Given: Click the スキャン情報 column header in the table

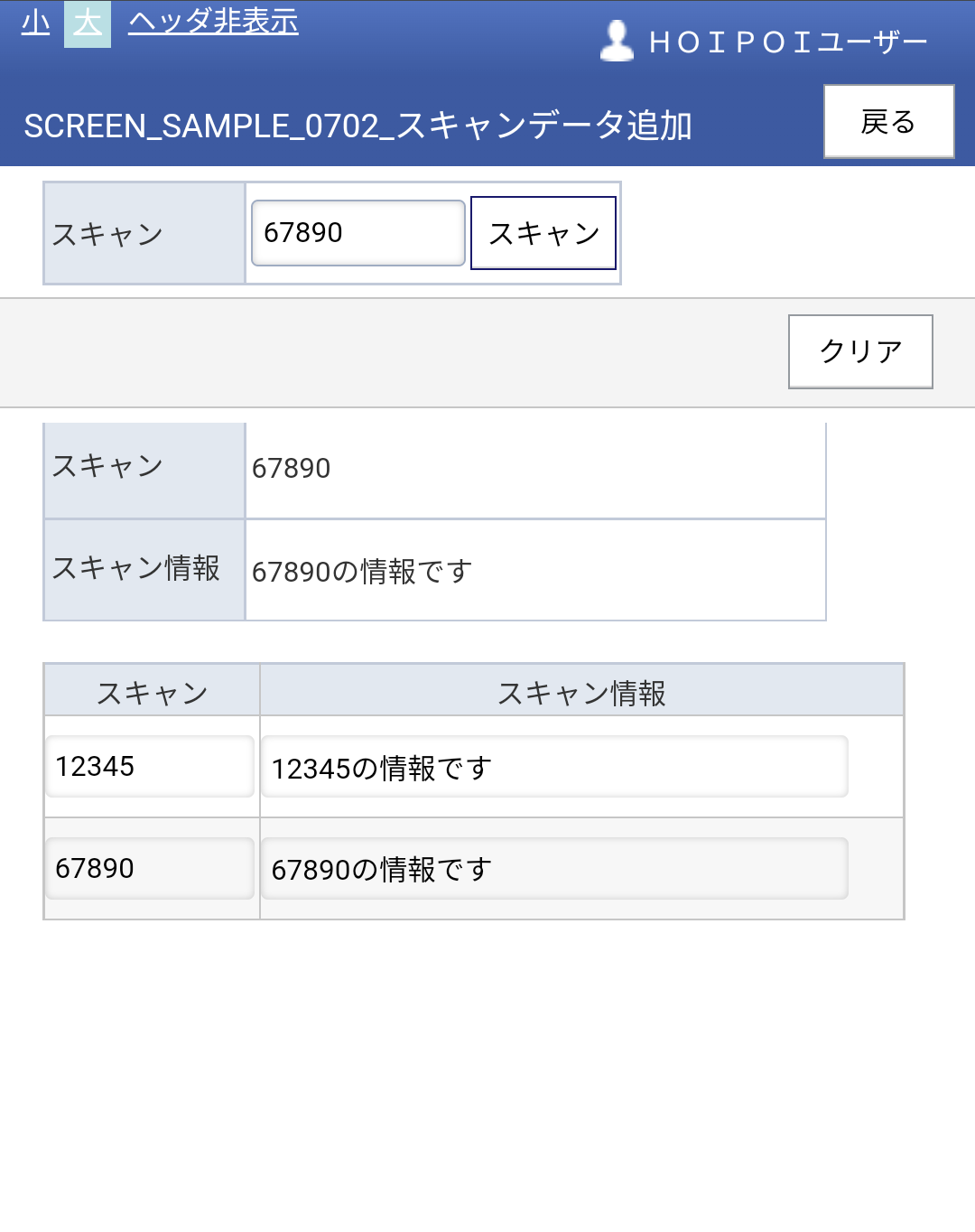Looking at the screenshot, I should (x=581, y=693).
